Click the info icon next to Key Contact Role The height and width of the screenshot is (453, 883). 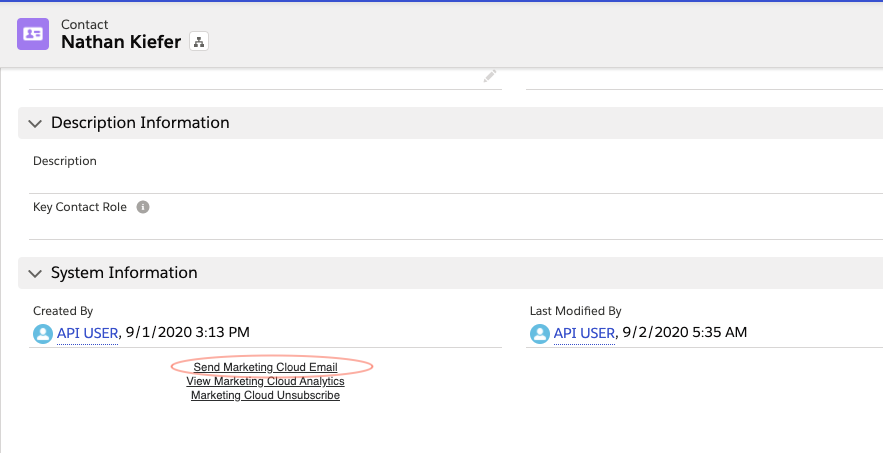click(143, 207)
